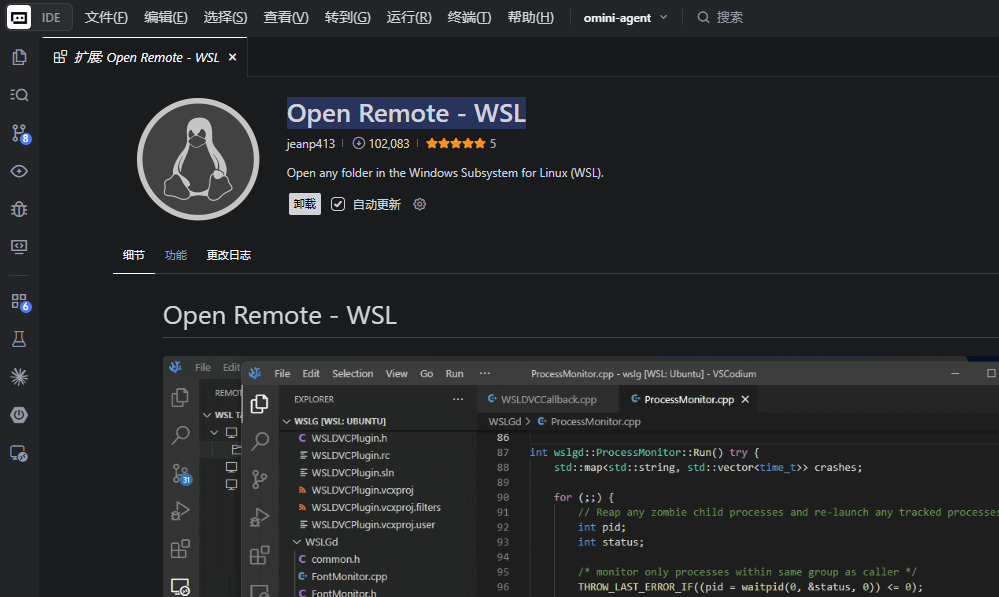Click the starburst icon in the activity bar
Viewport: 999px width, 597px height.
19,377
